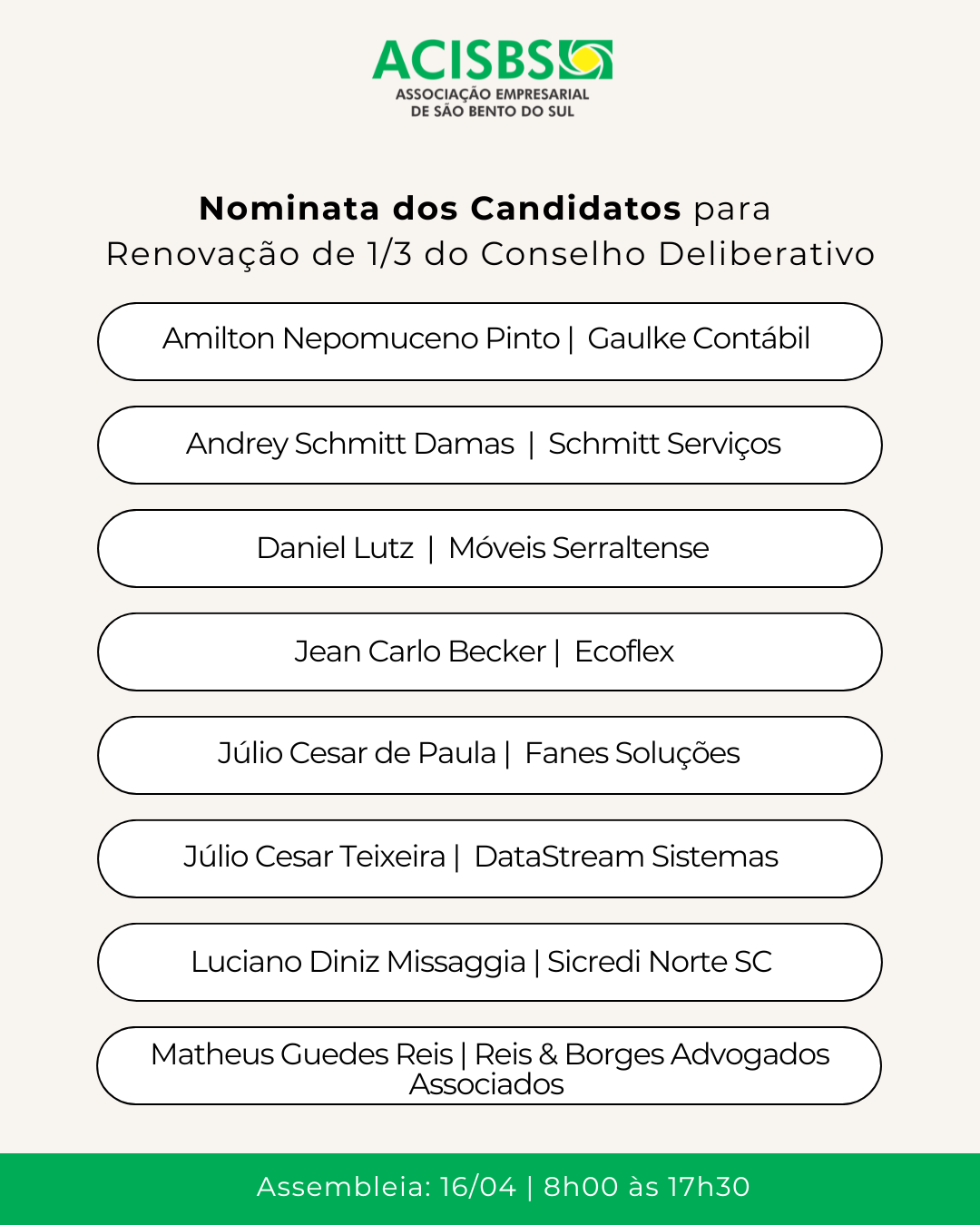Choose the Daniel Lutz candidate entry
Image resolution: width=980 pixels, height=1225 pixels.
click(335, 548)
